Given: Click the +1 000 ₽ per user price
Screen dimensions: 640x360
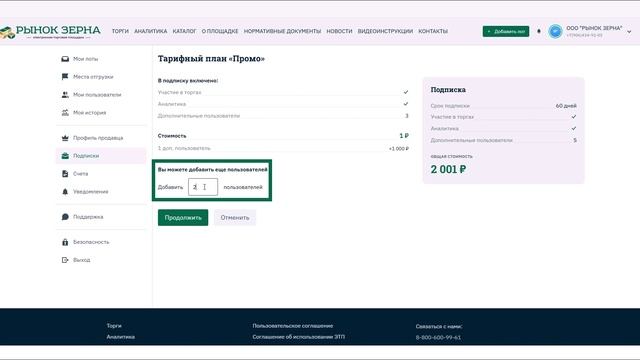Looking at the screenshot, I should pos(398,149).
